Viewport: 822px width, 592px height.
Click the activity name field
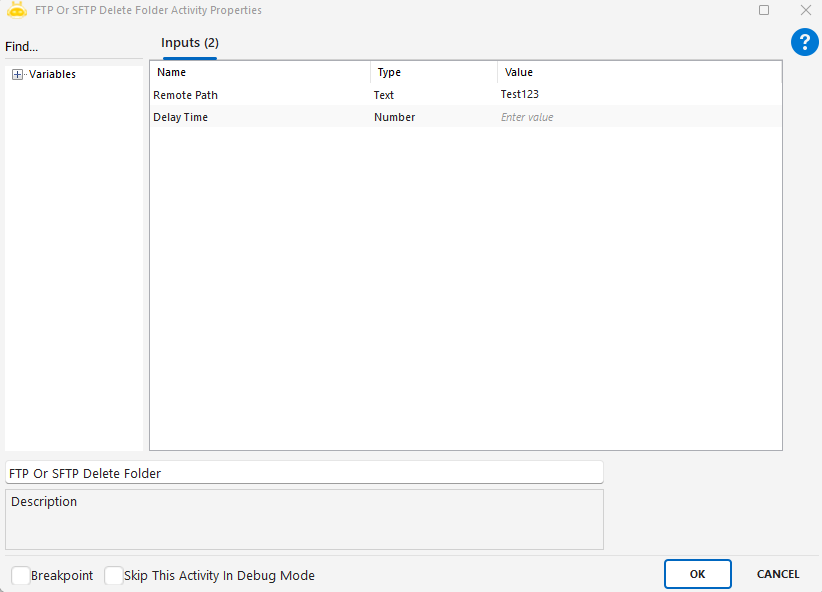[x=304, y=473]
